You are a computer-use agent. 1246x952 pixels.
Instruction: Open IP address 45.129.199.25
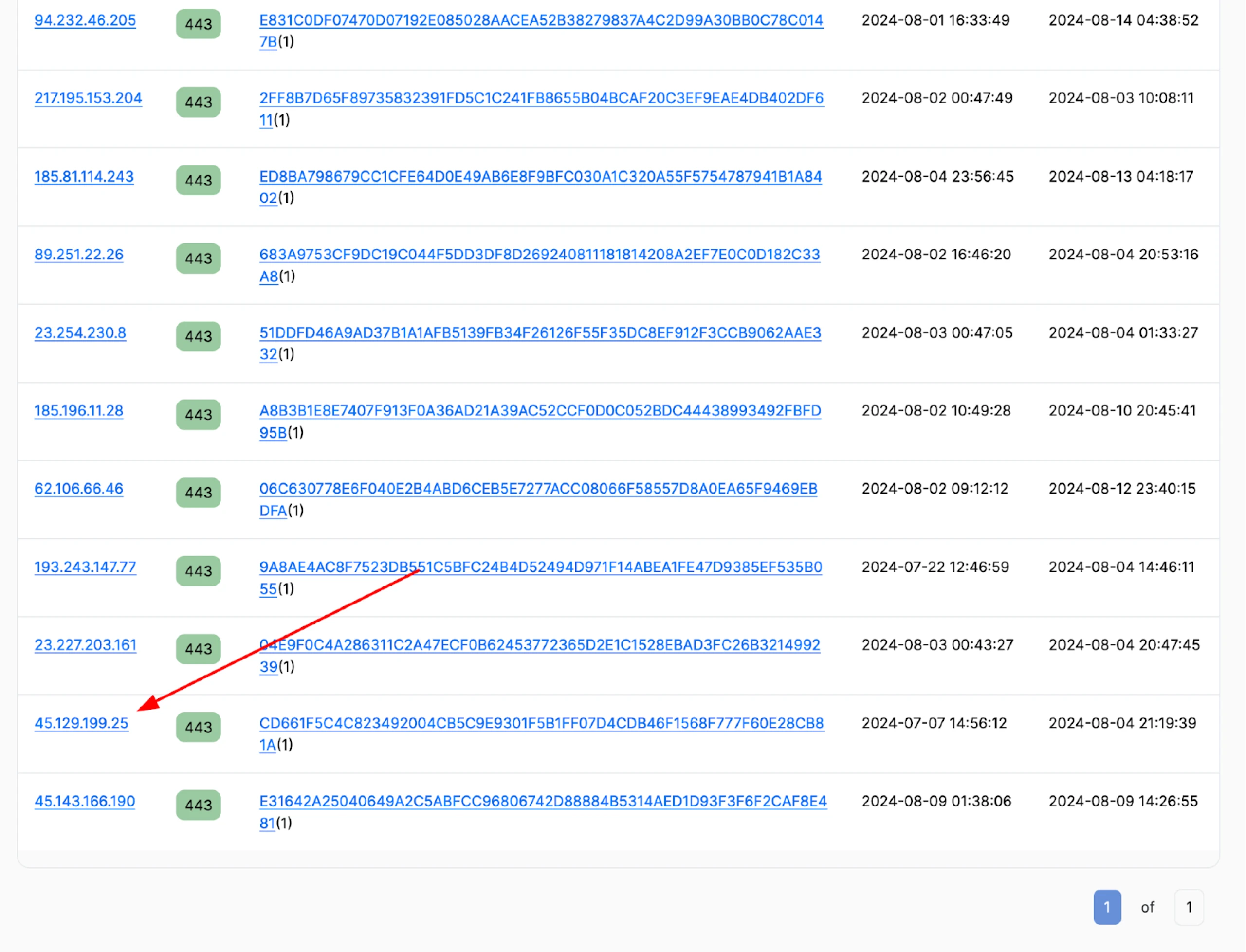coord(81,724)
